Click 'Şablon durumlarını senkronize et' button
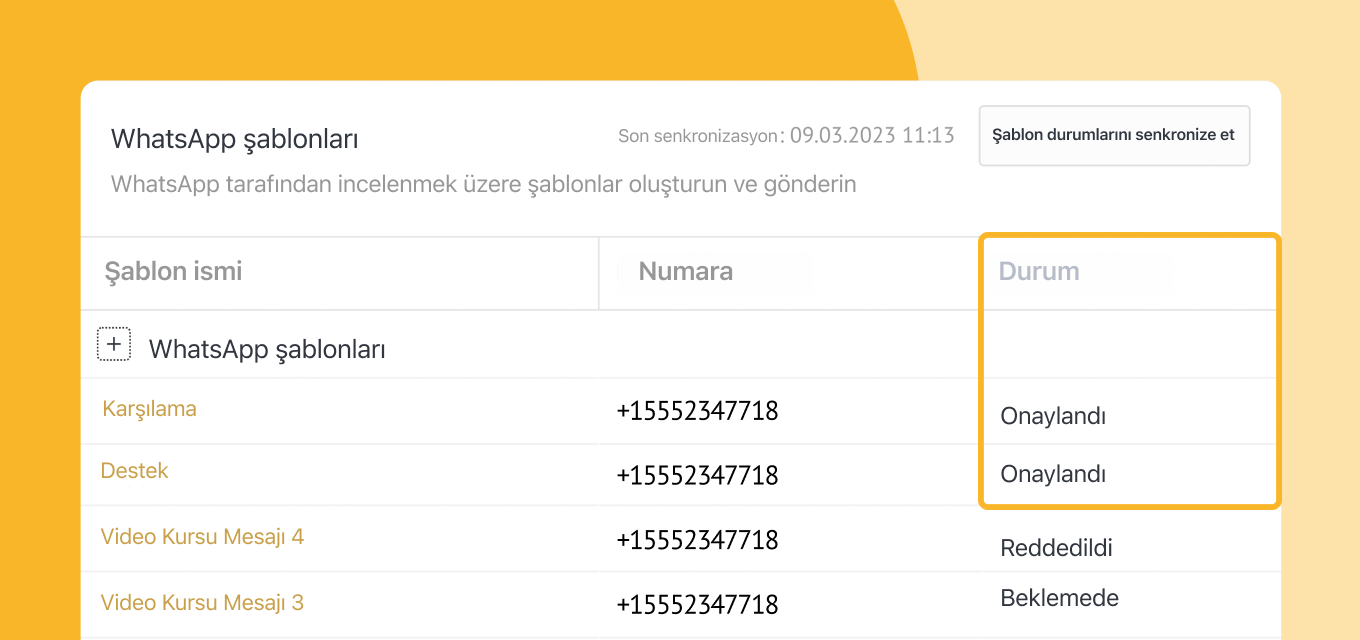The height and width of the screenshot is (640, 1360). (x=1114, y=136)
